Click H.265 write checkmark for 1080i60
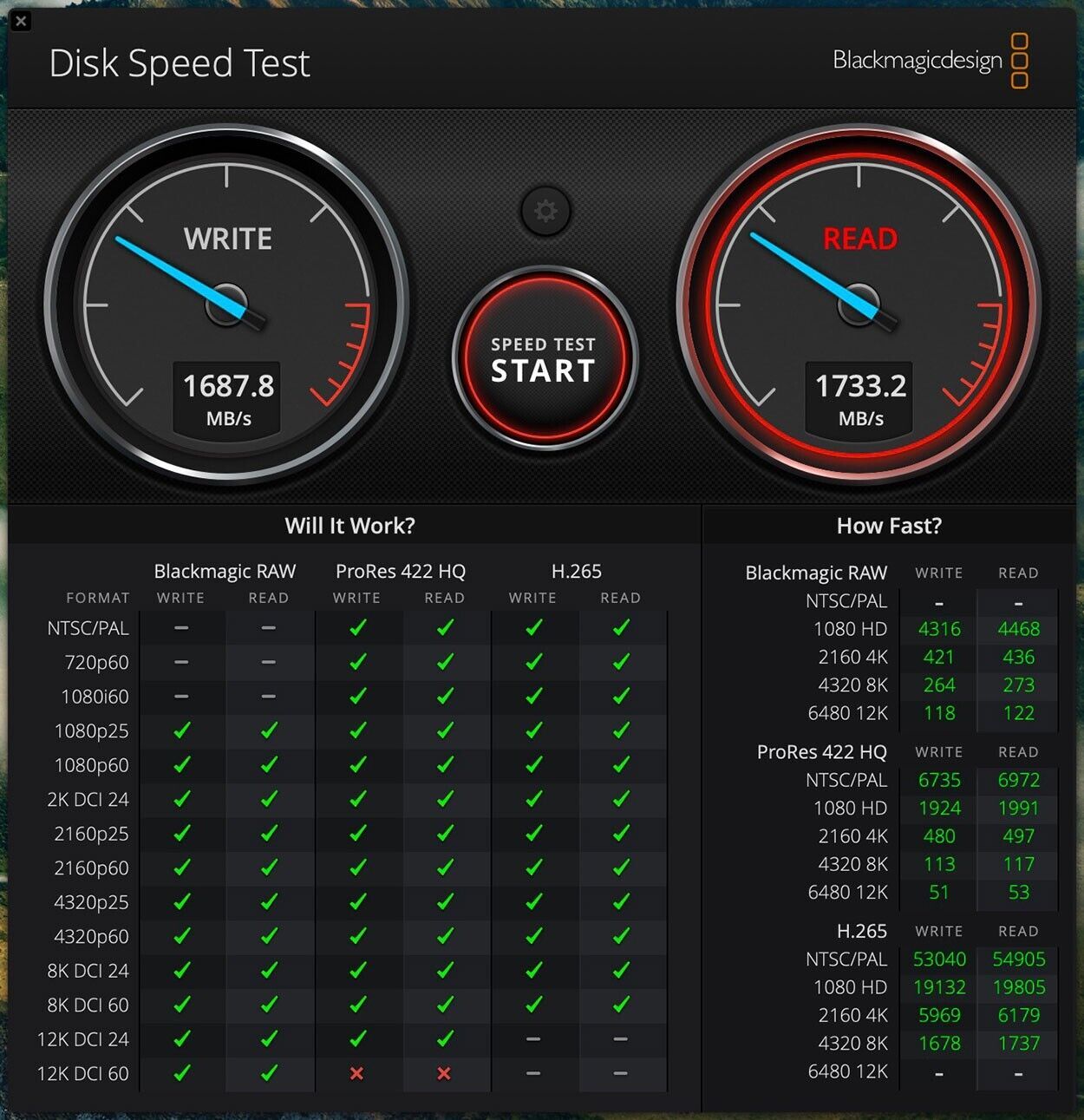Viewport: 1084px width, 1120px height. click(533, 696)
